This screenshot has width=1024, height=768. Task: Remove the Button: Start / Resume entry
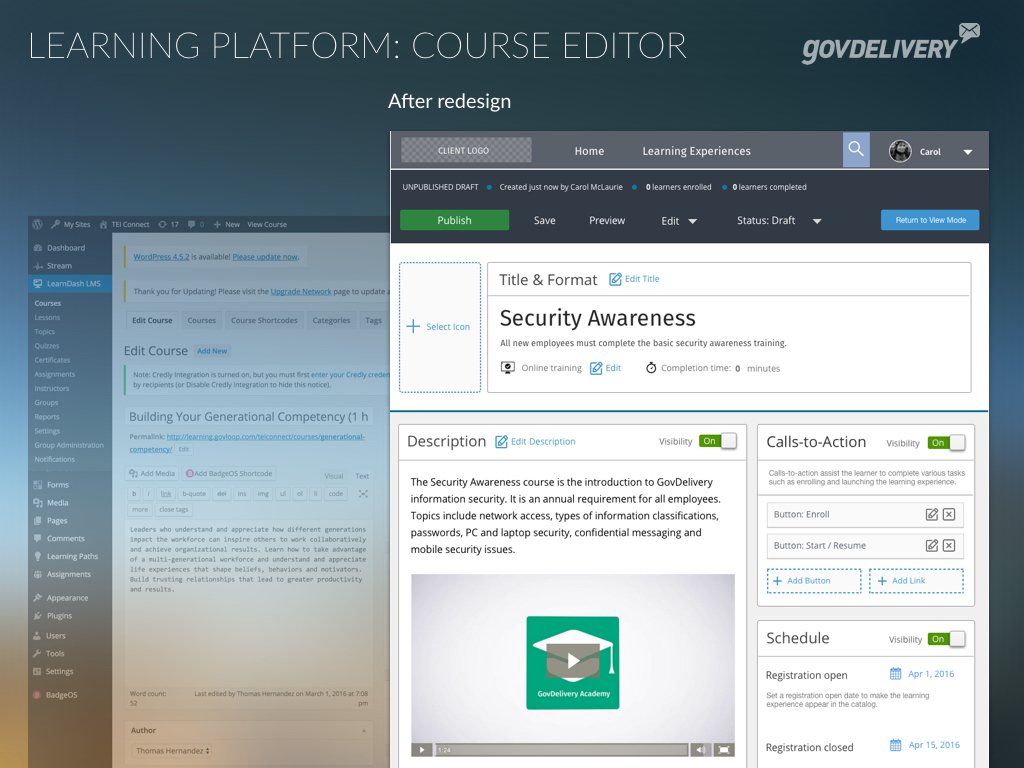coord(949,546)
